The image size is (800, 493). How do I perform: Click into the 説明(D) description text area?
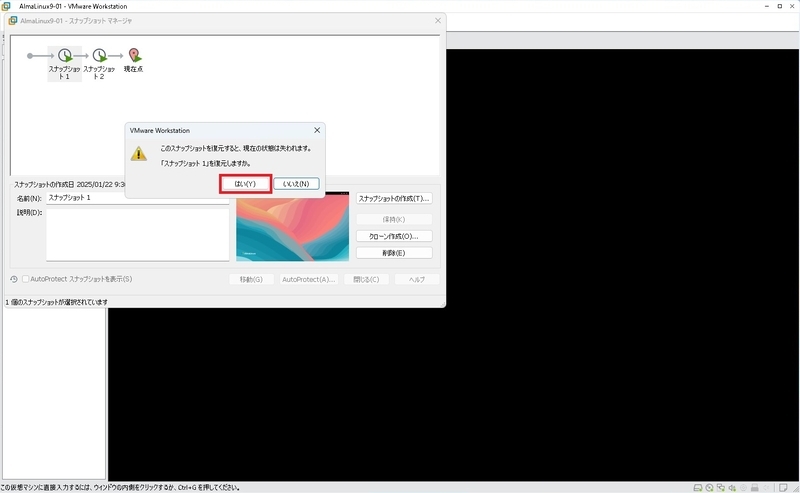138,235
